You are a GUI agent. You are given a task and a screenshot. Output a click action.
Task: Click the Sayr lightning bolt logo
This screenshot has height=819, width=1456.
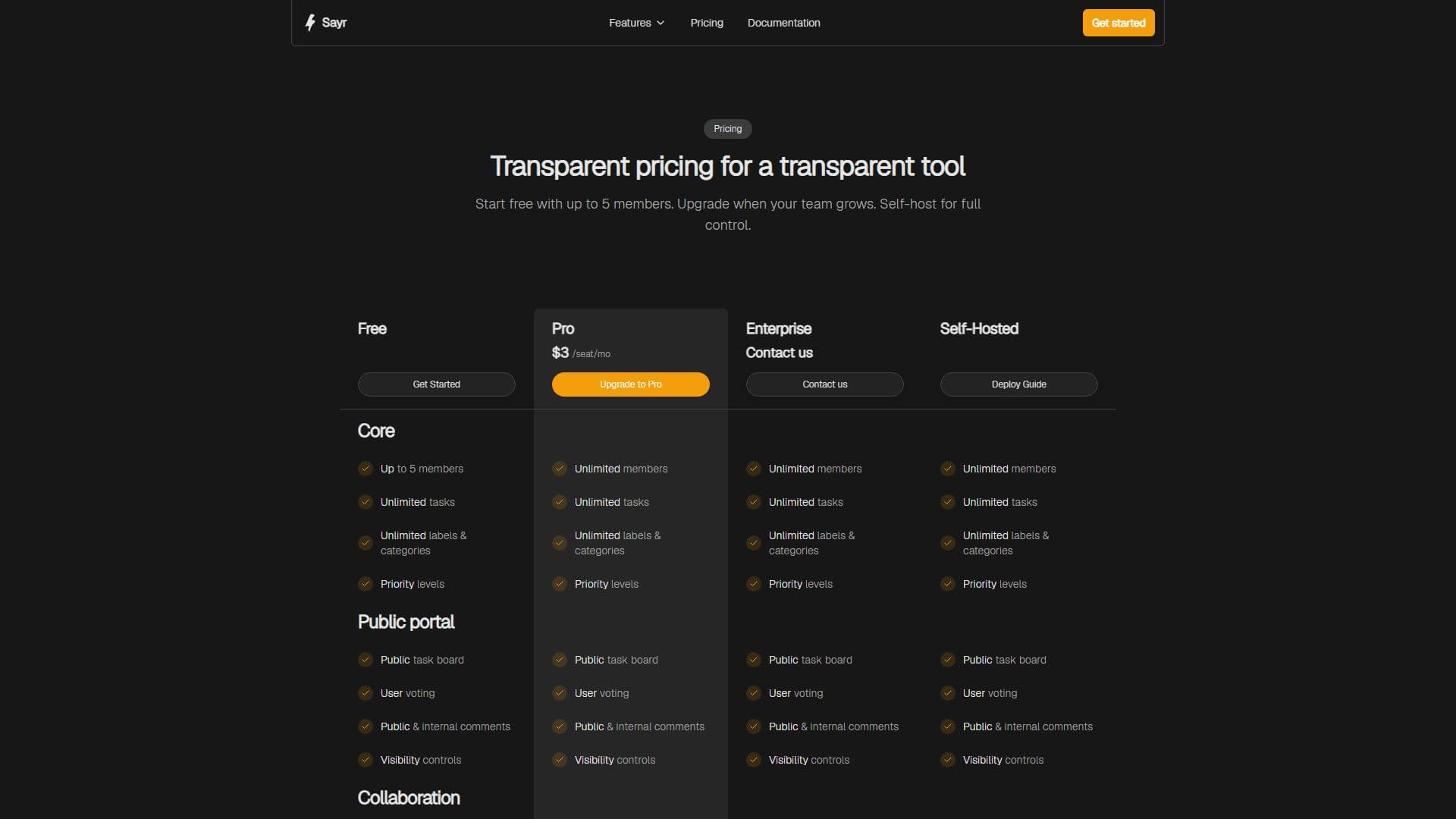[310, 23]
